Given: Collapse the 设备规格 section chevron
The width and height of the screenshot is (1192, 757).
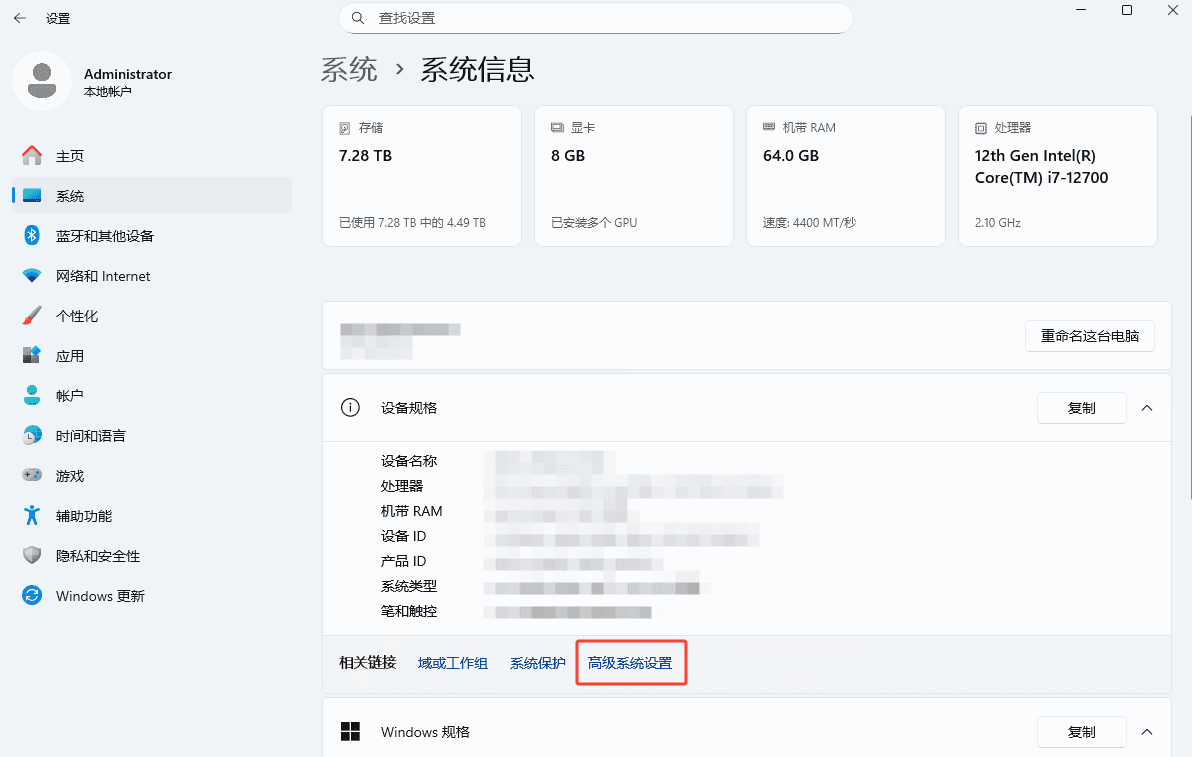Looking at the screenshot, I should tap(1147, 408).
